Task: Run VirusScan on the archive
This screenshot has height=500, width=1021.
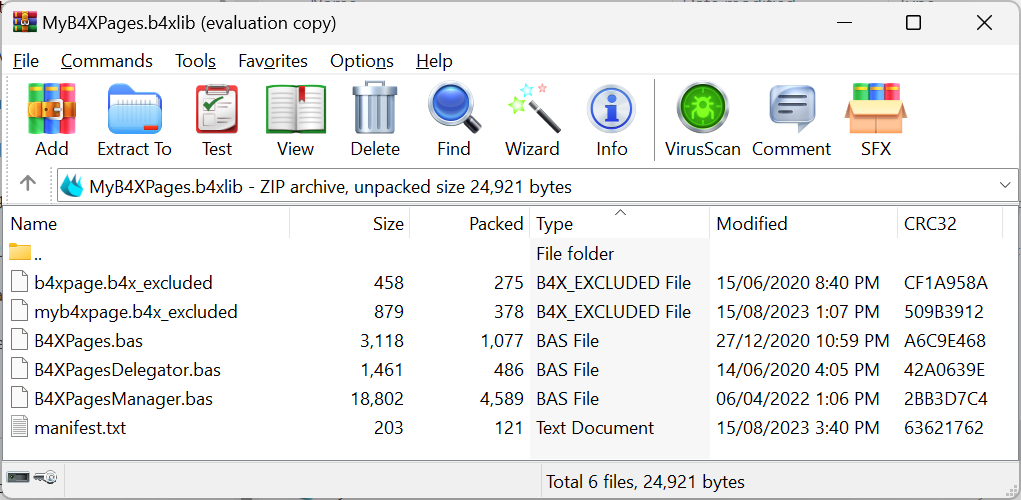Action: coord(702,120)
